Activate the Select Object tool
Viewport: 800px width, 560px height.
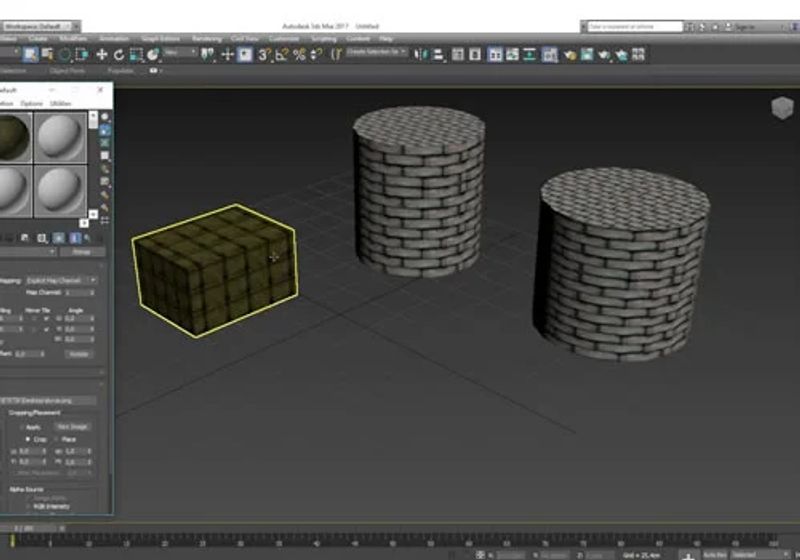coord(30,54)
